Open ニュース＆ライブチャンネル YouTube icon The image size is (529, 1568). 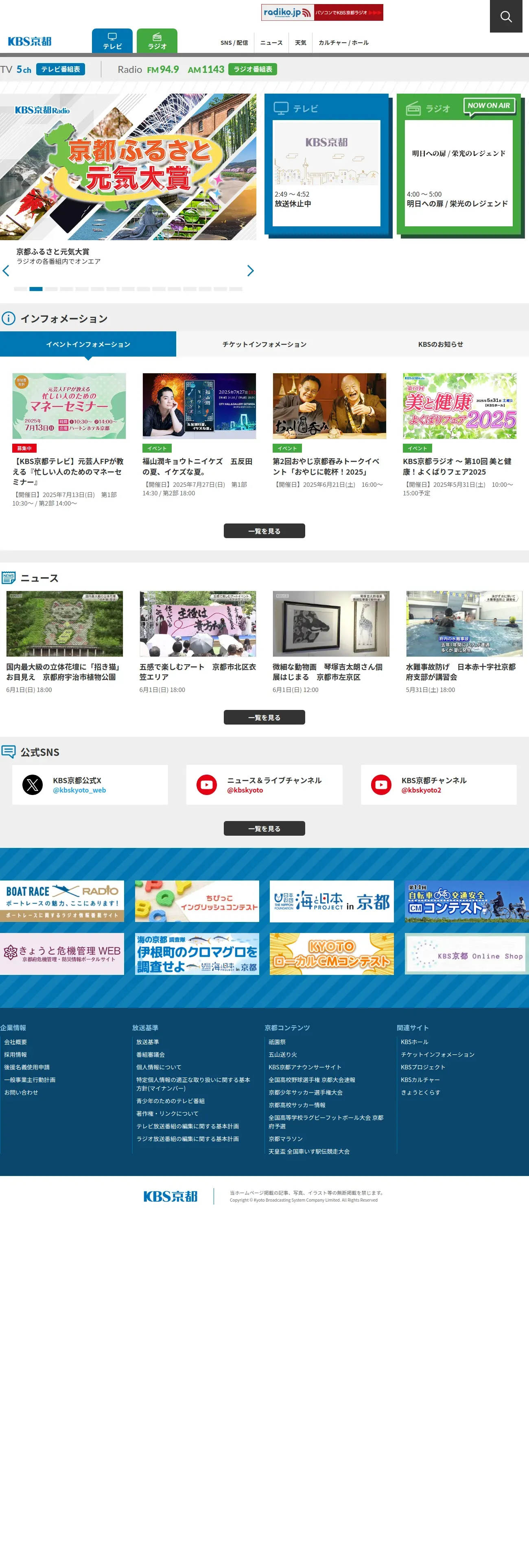pos(207,784)
